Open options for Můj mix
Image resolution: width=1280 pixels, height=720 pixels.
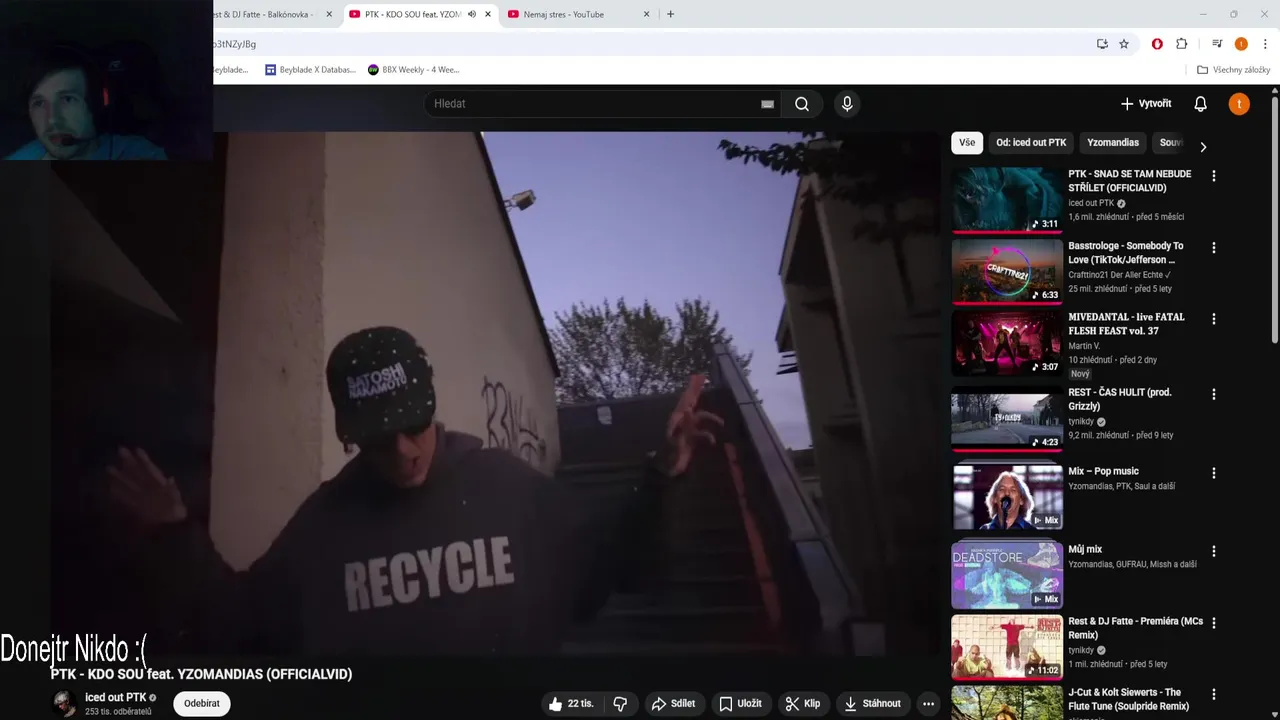[1214, 551]
